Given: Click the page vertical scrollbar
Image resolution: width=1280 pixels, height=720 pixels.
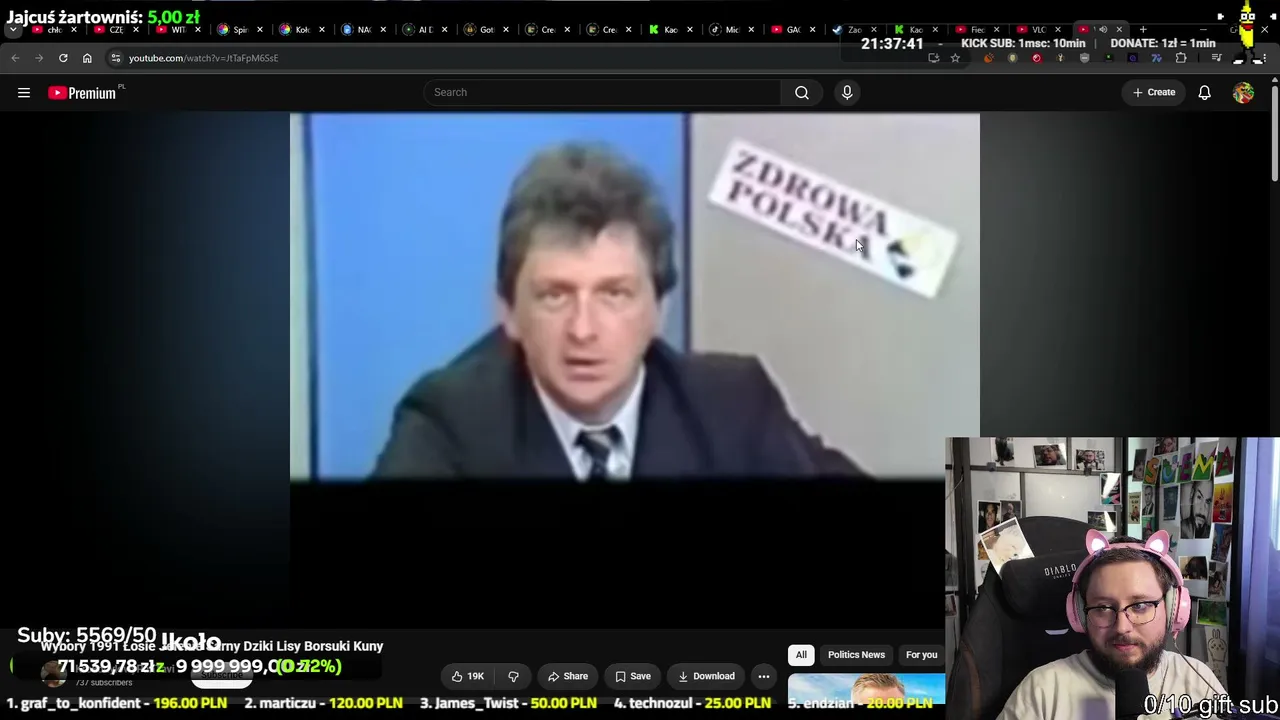Looking at the screenshot, I should point(1274,135).
